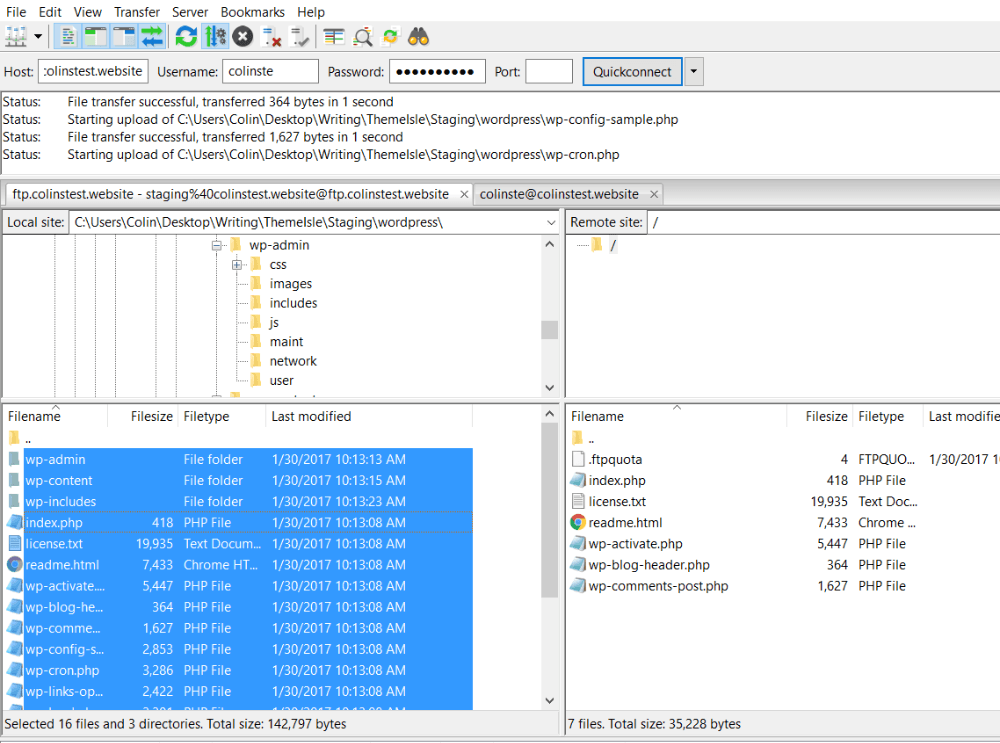1000x743 pixels.
Task: Toggle processing of the transfer queue
Action: click(213, 36)
